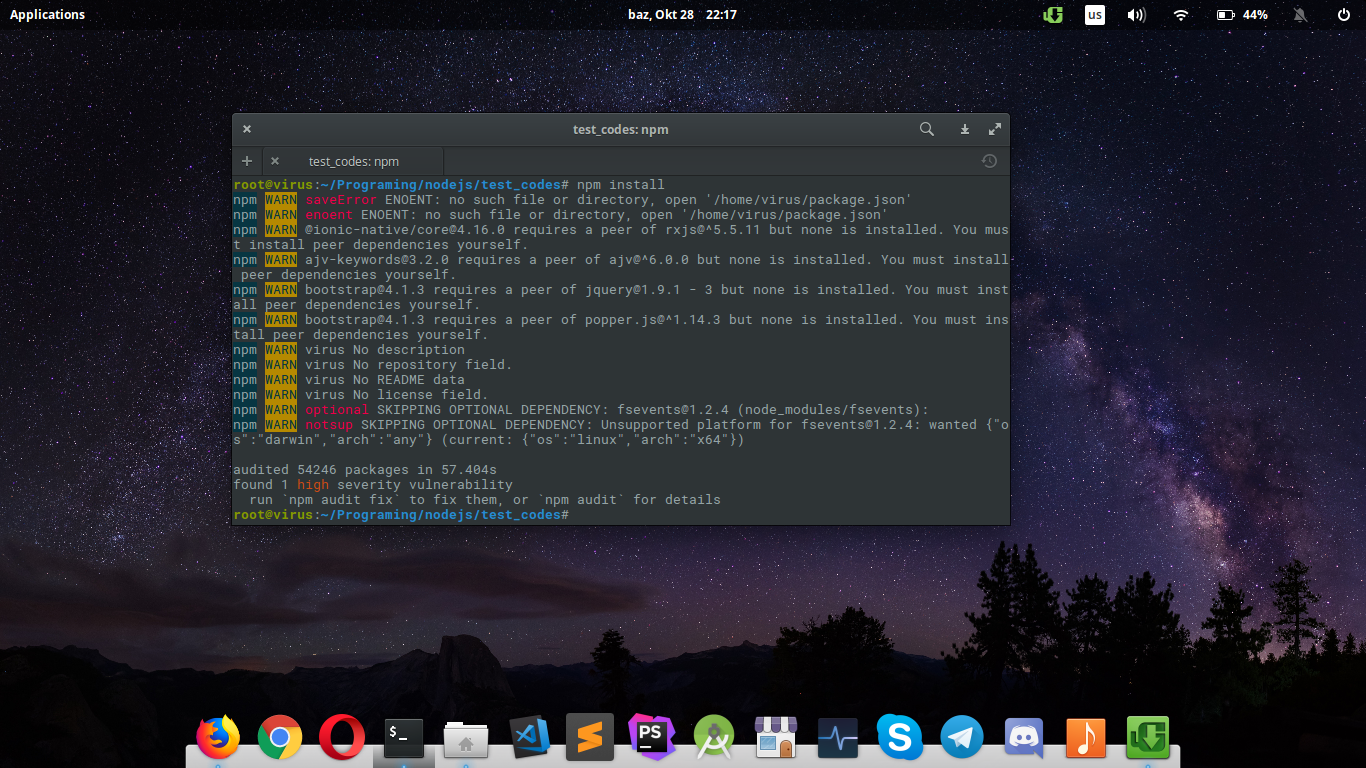Viewport: 1366px width, 768px height.
Task: Launch Google Chrome from the dock
Action: (x=280, y=738)
